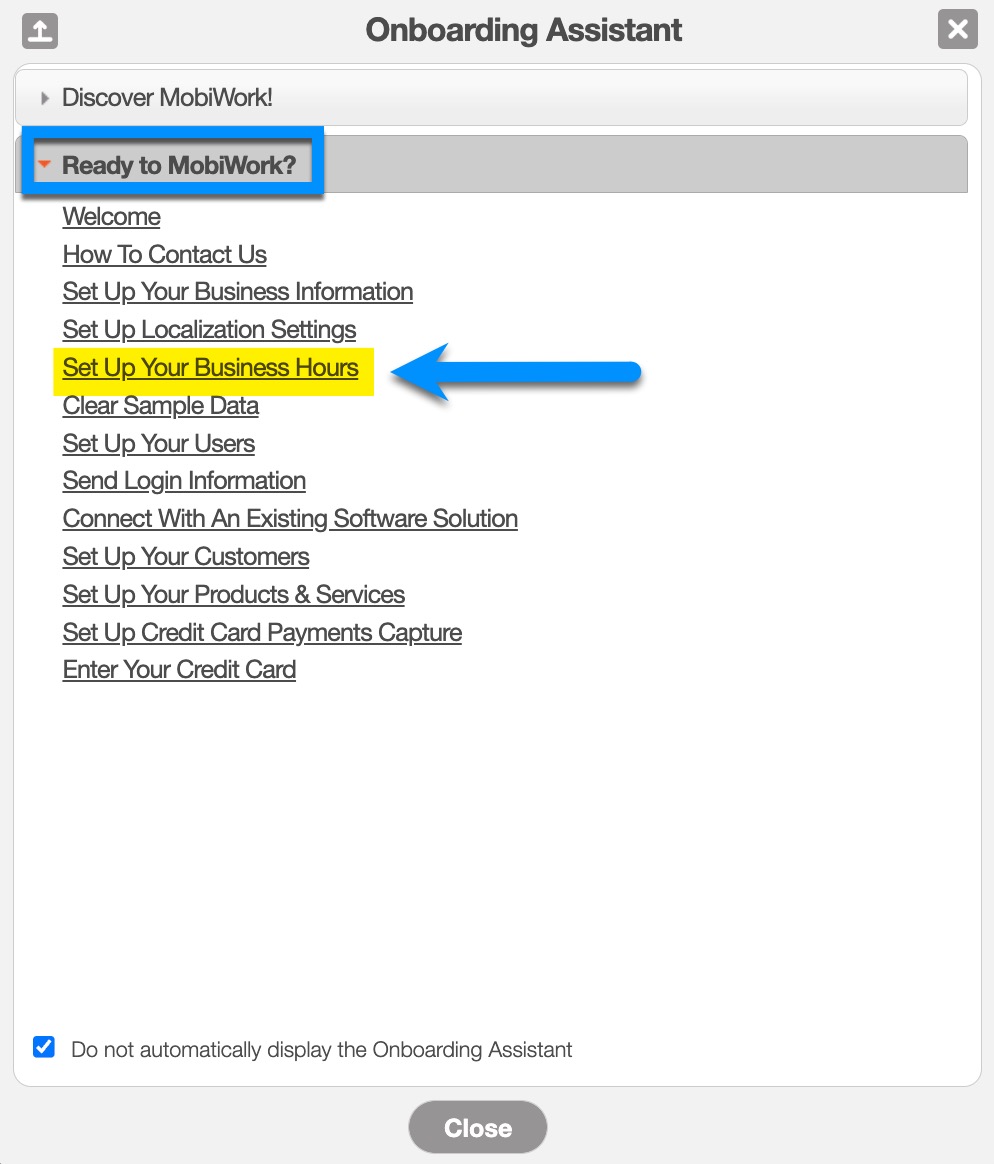
Task: Open Set Up Localization Settings link
Action: pyautogui.click(x=209, y=330)
